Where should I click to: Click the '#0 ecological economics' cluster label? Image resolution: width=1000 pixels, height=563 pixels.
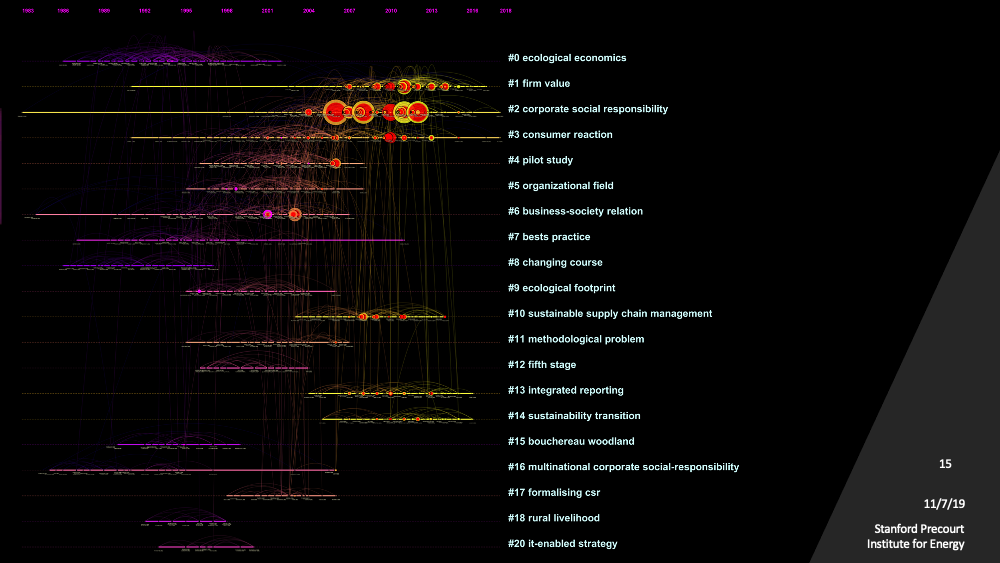566,58
